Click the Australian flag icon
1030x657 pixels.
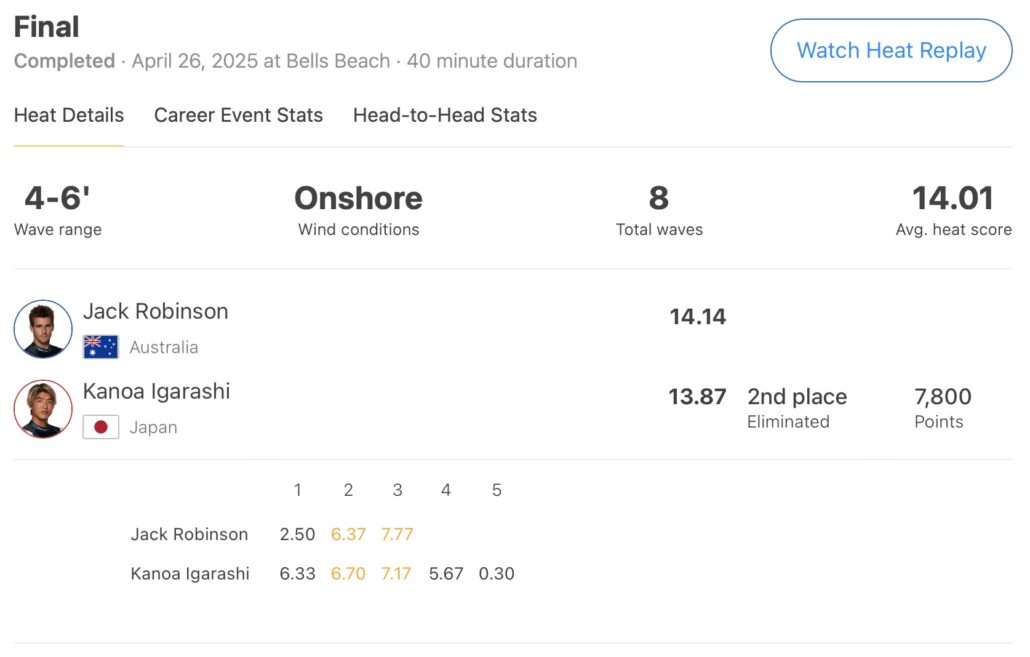[101, 347]
